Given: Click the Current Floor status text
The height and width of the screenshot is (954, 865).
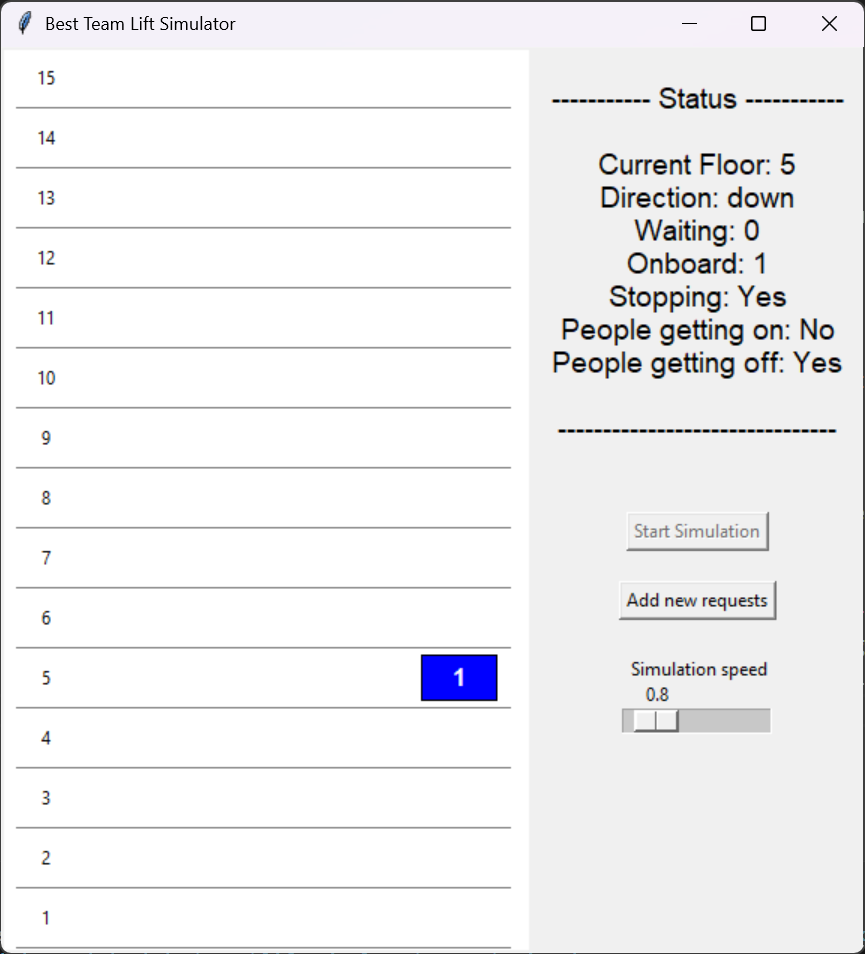Looking at the screenshot, I should coord(696,164).
